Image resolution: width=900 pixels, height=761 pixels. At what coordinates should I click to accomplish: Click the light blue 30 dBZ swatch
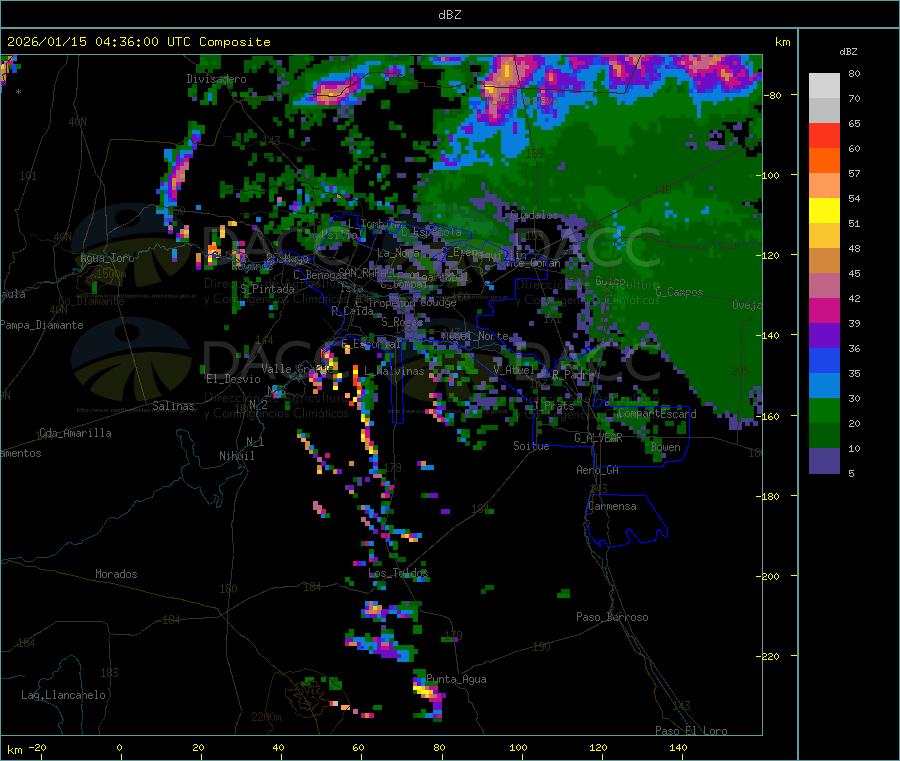[824, 386]
